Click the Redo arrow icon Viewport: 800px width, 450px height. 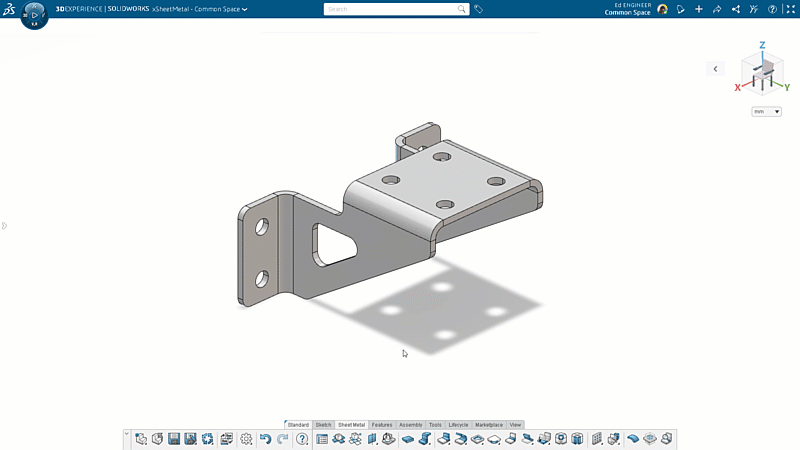tap(282, 439)
